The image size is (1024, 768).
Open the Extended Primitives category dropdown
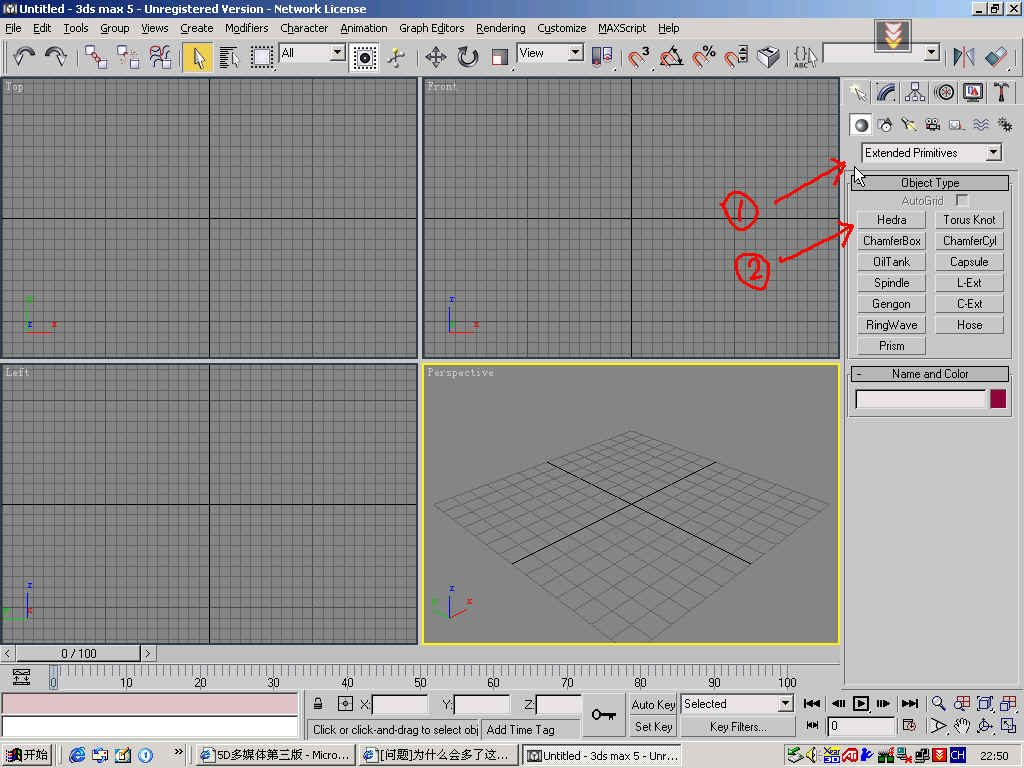(931, 153)
